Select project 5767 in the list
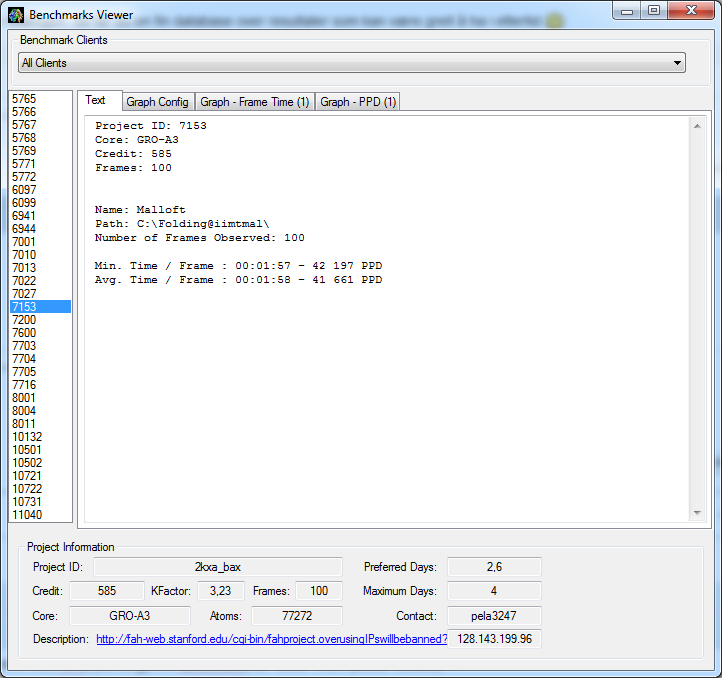 pyautogui.click(x=40, y=124)
